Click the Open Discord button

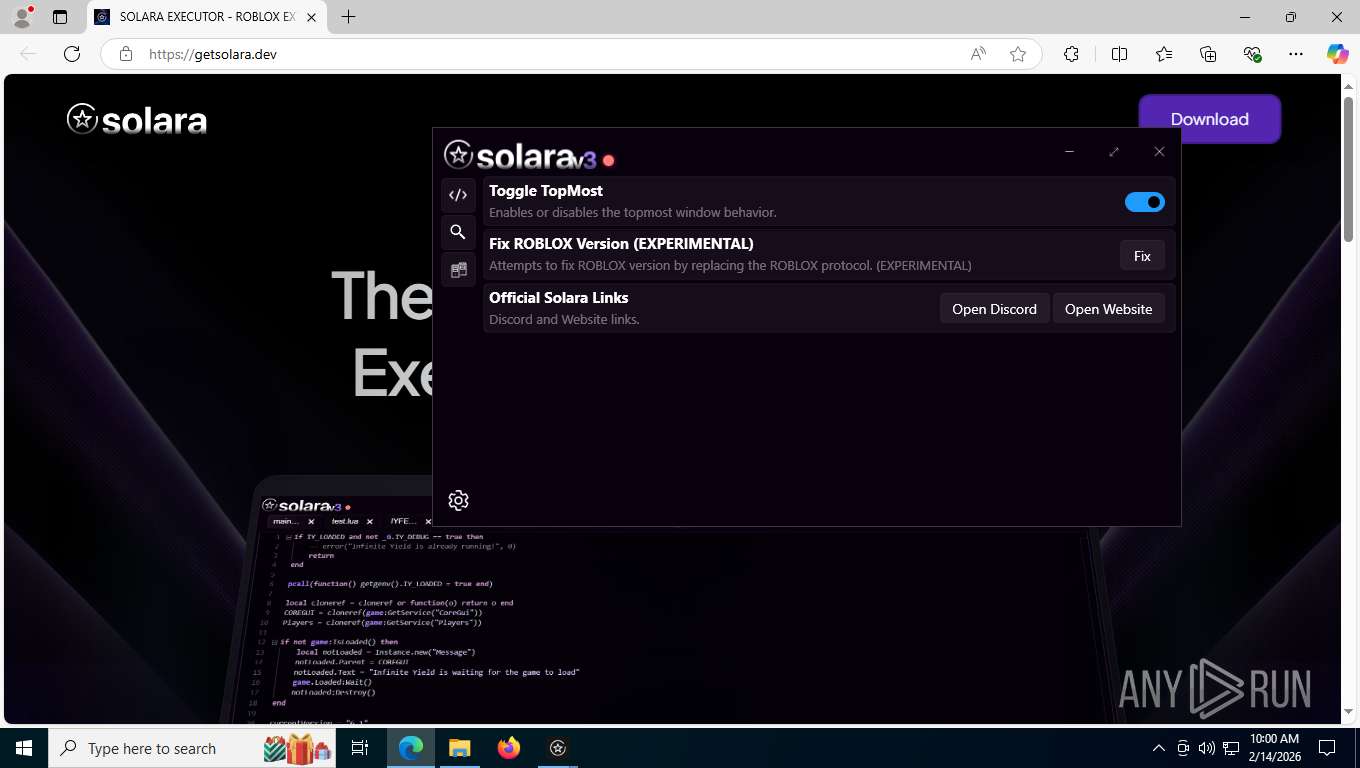[x=994, y=309]
